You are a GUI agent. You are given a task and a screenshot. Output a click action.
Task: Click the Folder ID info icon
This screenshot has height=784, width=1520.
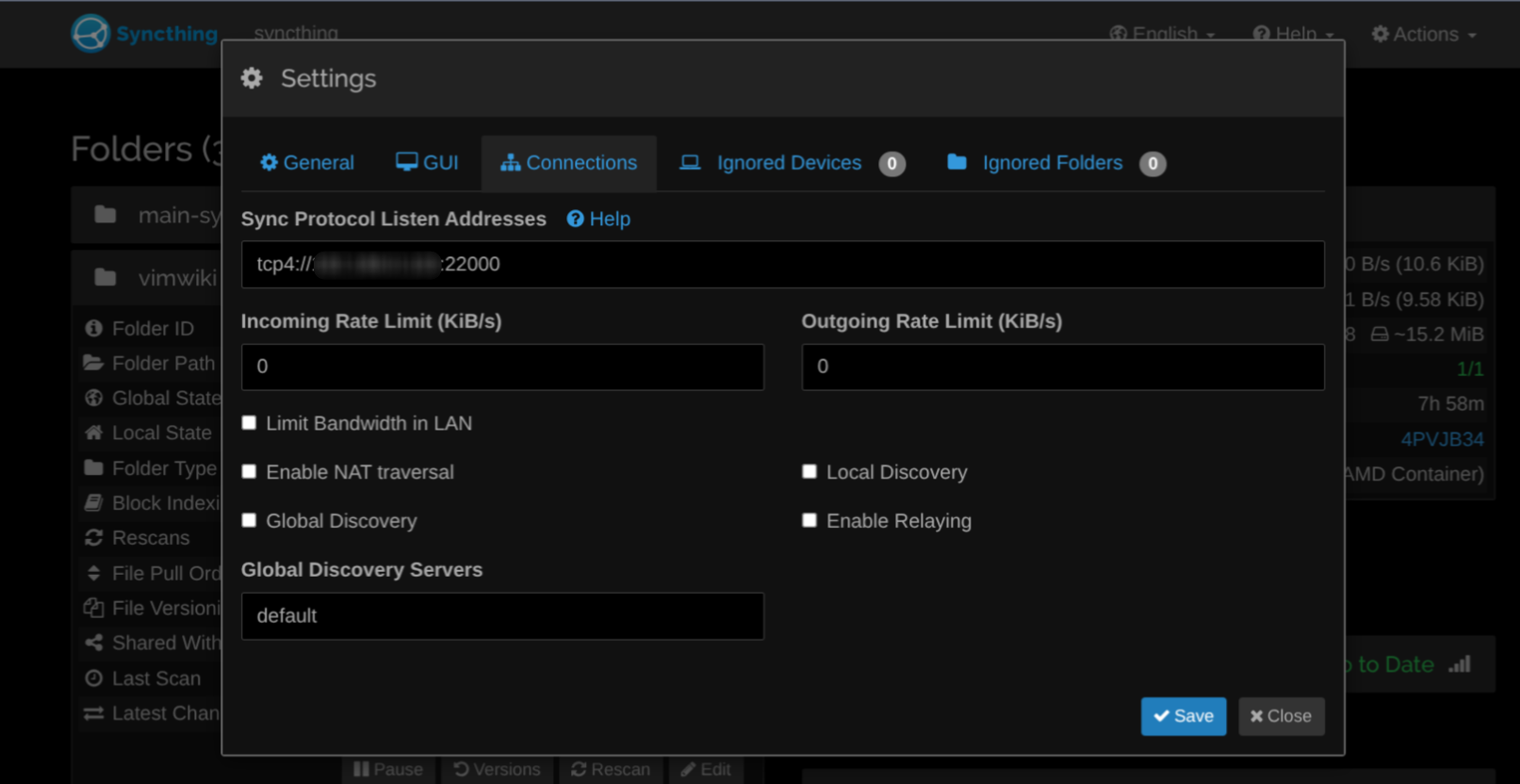coord(93,328)
